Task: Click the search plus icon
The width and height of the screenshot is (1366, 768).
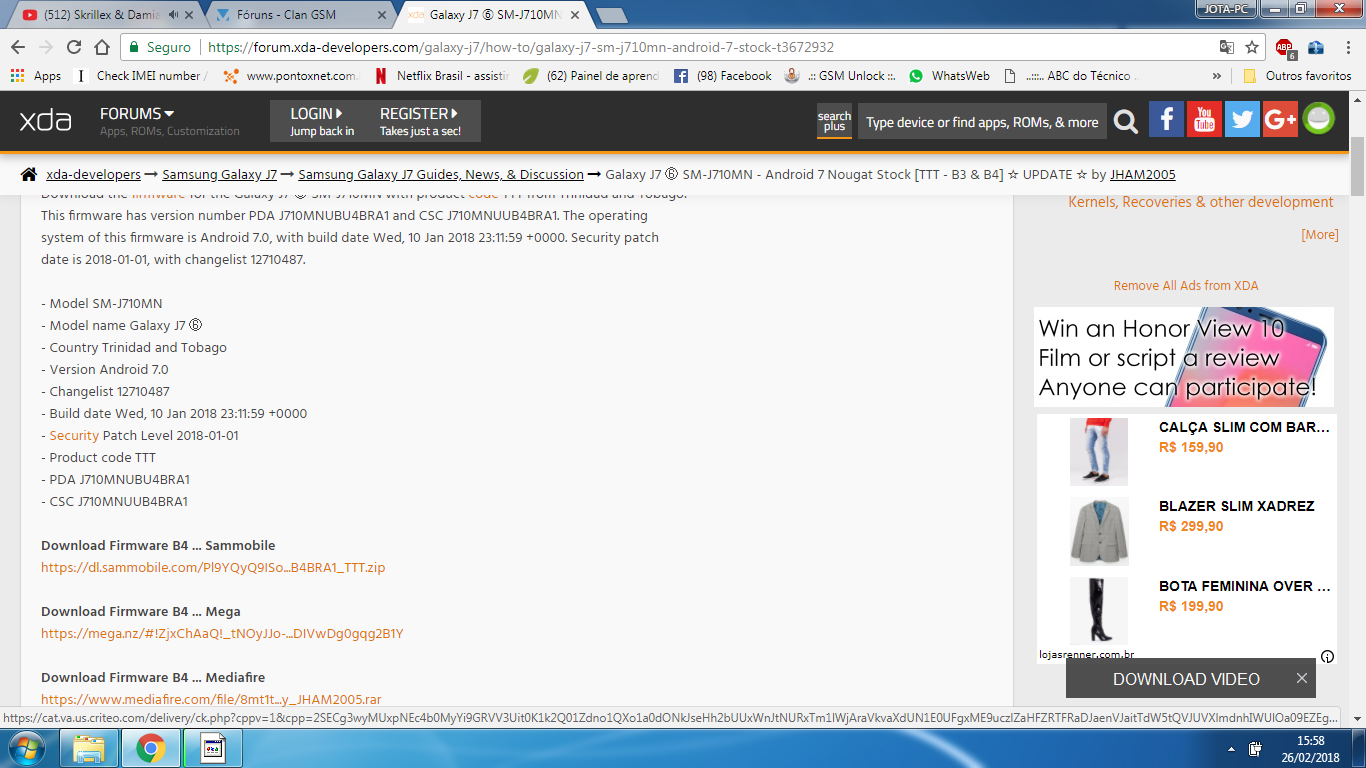Action: (834, 121)
